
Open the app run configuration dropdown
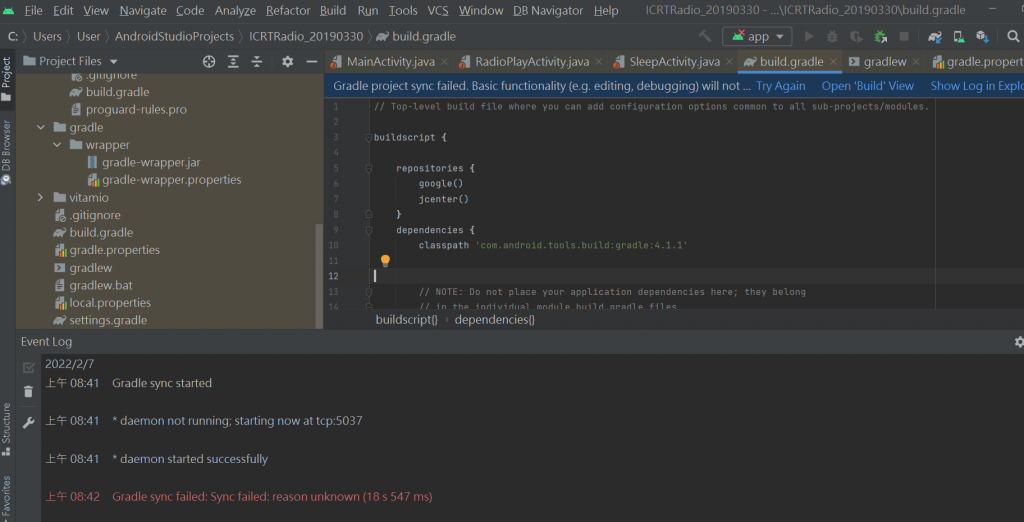point(758,37)
